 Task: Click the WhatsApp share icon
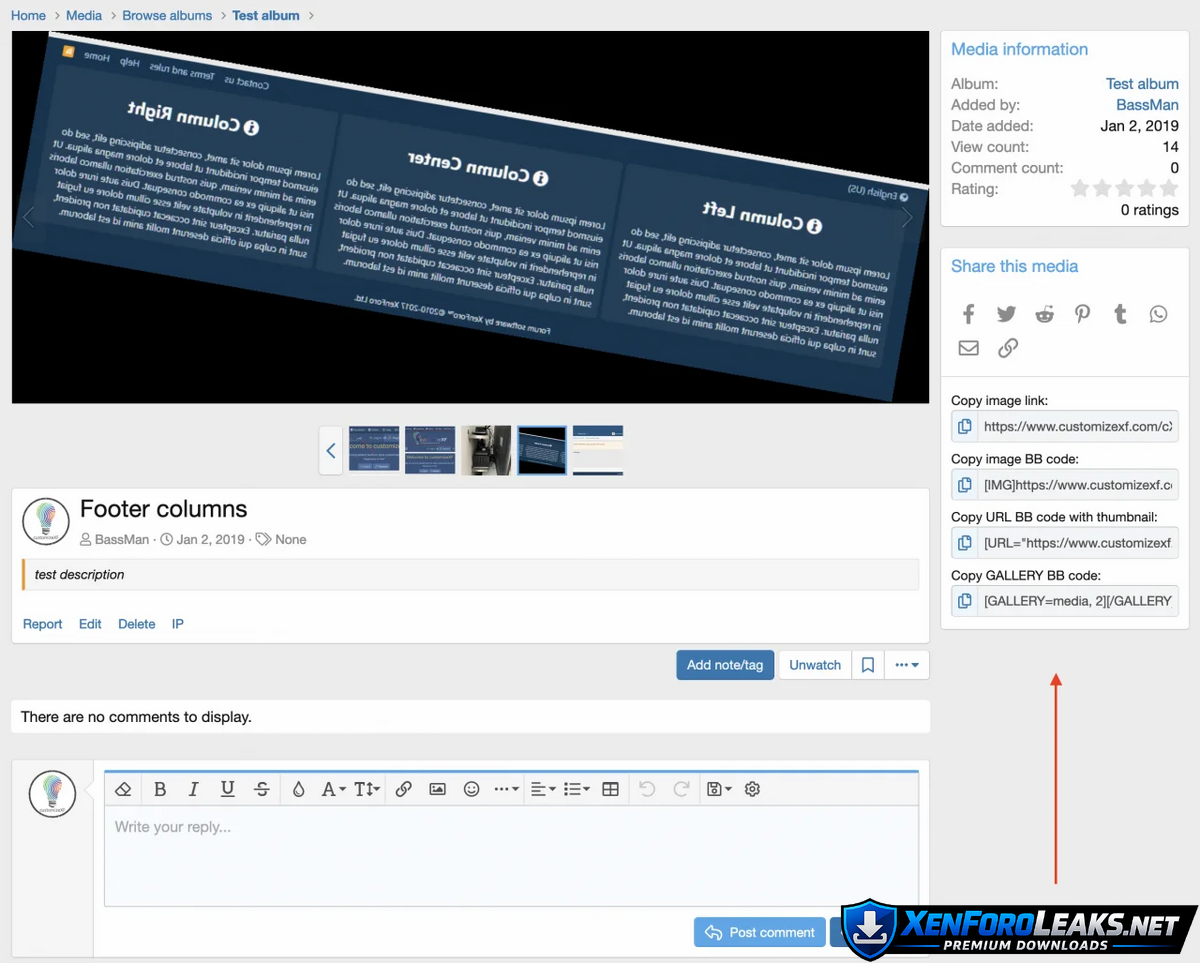click(x=1158, y=314)
